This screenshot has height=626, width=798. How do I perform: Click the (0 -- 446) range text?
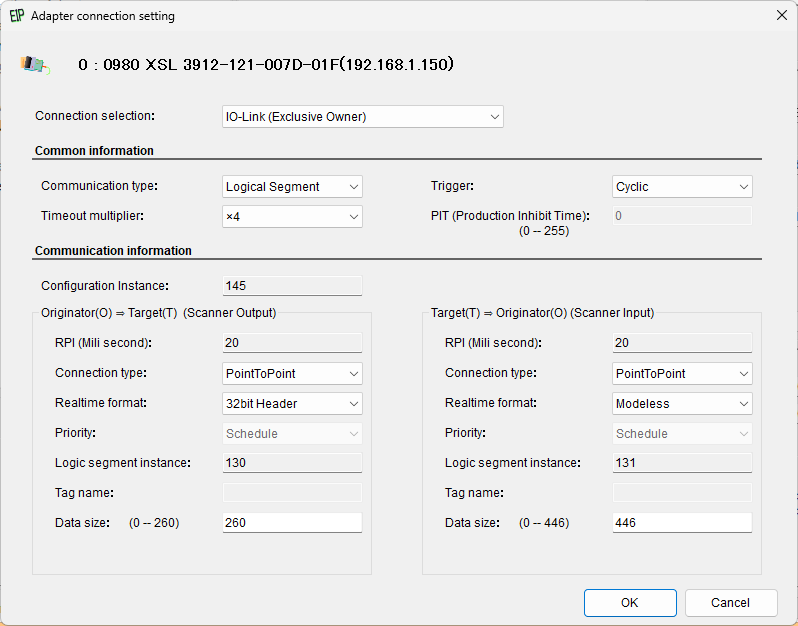pos(544,523)
